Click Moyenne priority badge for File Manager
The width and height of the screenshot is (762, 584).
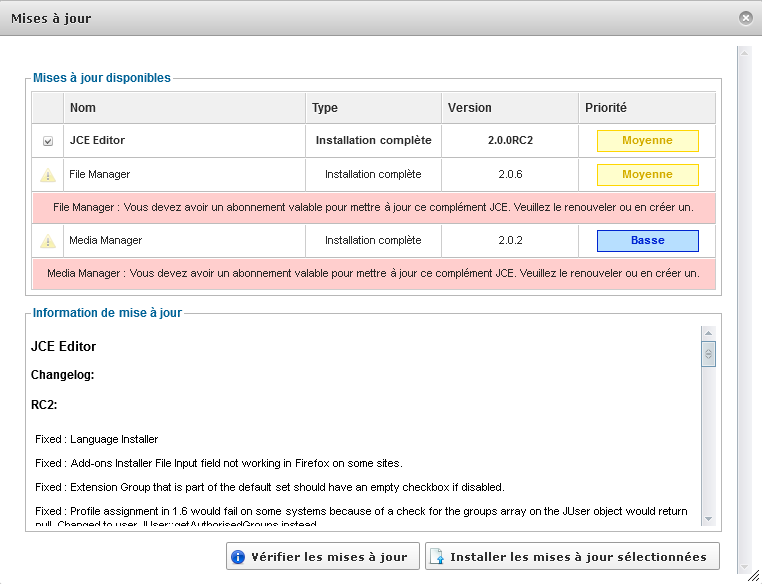pos(647,175)
